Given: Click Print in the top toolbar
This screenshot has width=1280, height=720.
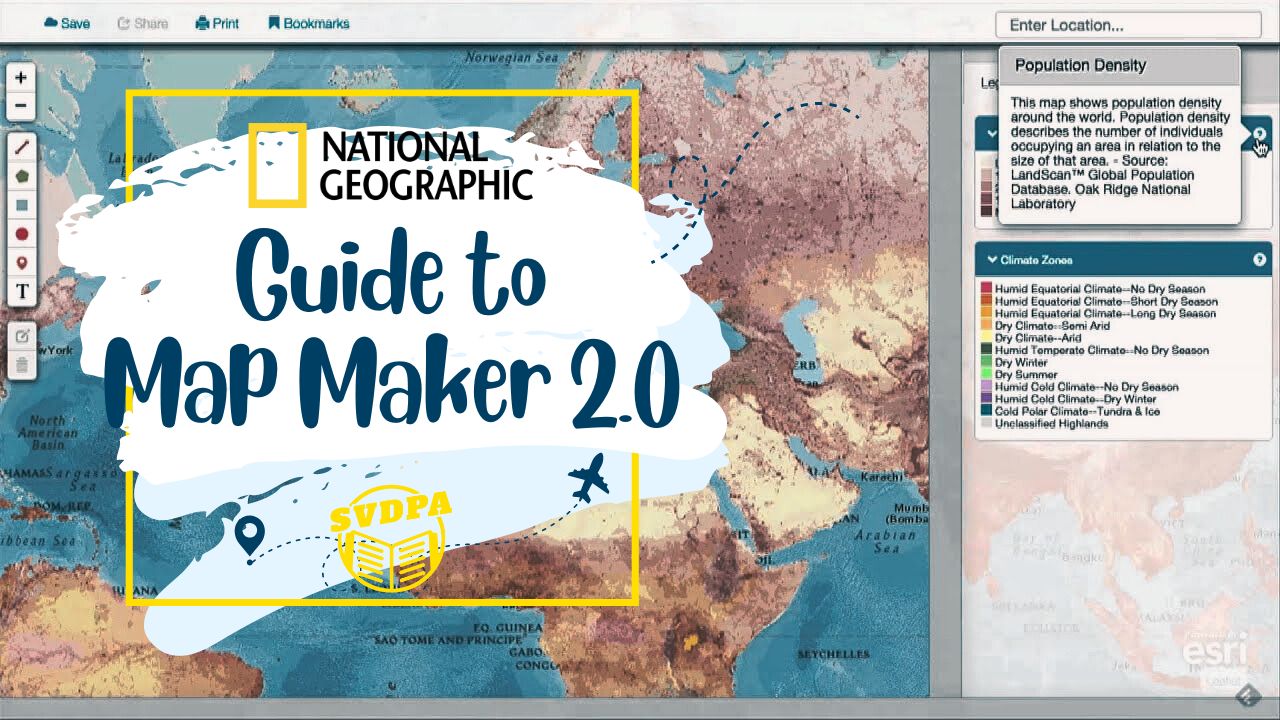Looking at the screenshot, I should click(x=217, y=23).
